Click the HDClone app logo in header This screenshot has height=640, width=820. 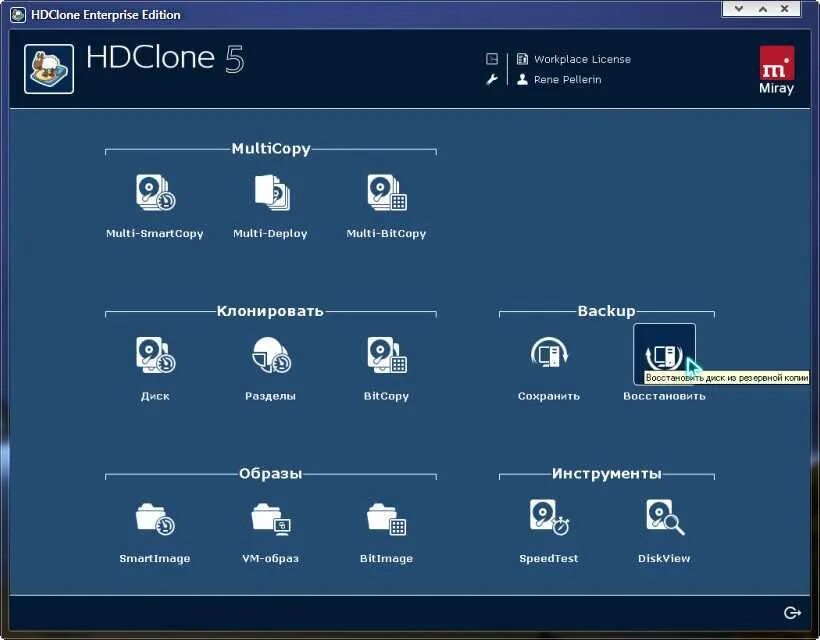49,69
